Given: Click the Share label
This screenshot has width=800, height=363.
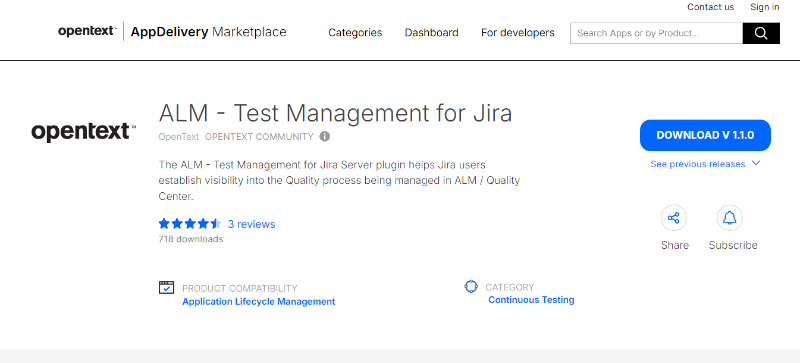Looking at the screenshot, I should [675, 245].
